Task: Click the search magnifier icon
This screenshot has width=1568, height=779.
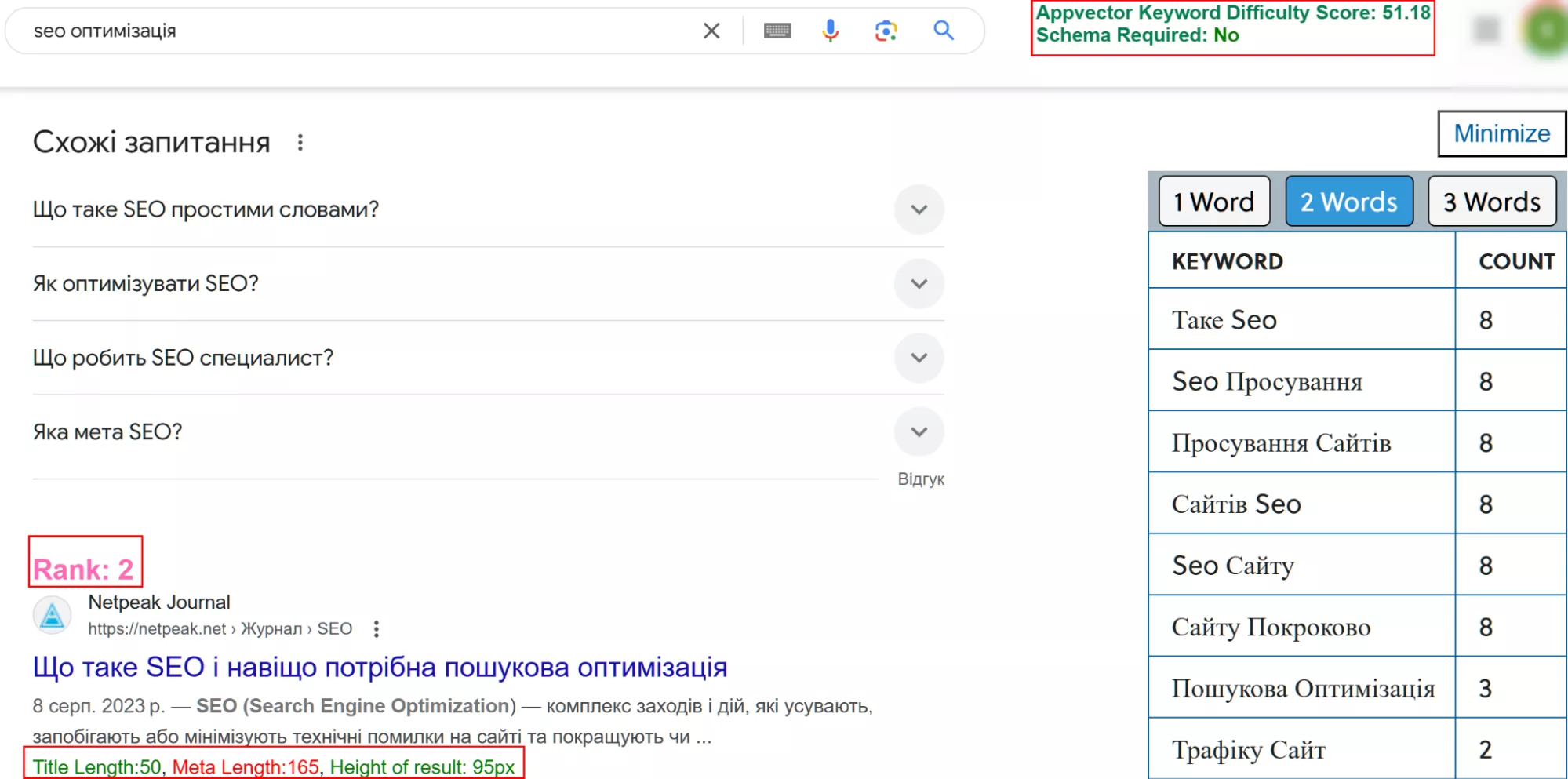Action: pos(943,31)
